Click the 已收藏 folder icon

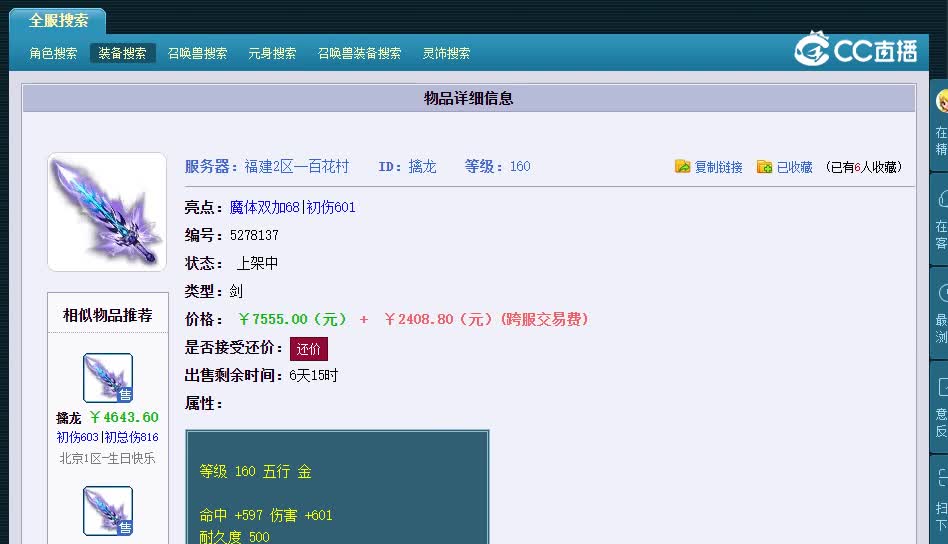[x=764, y=166]
